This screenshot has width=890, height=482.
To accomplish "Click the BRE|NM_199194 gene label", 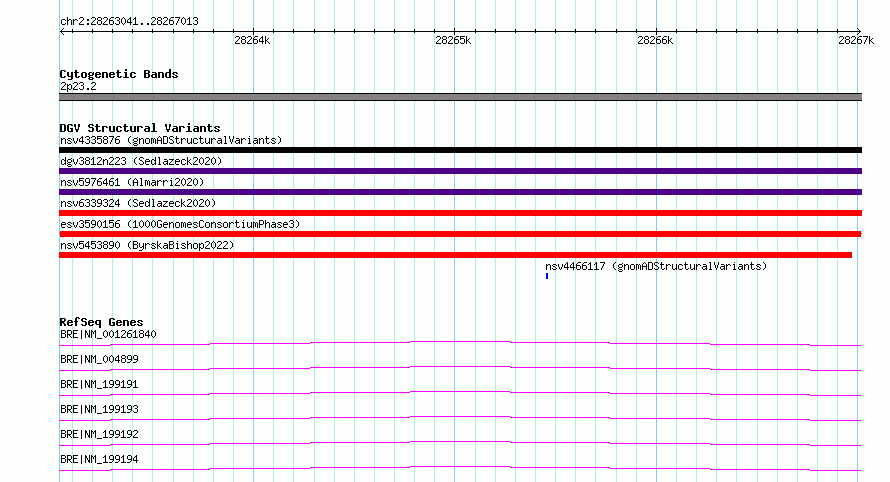I will [x=99, y=459].
